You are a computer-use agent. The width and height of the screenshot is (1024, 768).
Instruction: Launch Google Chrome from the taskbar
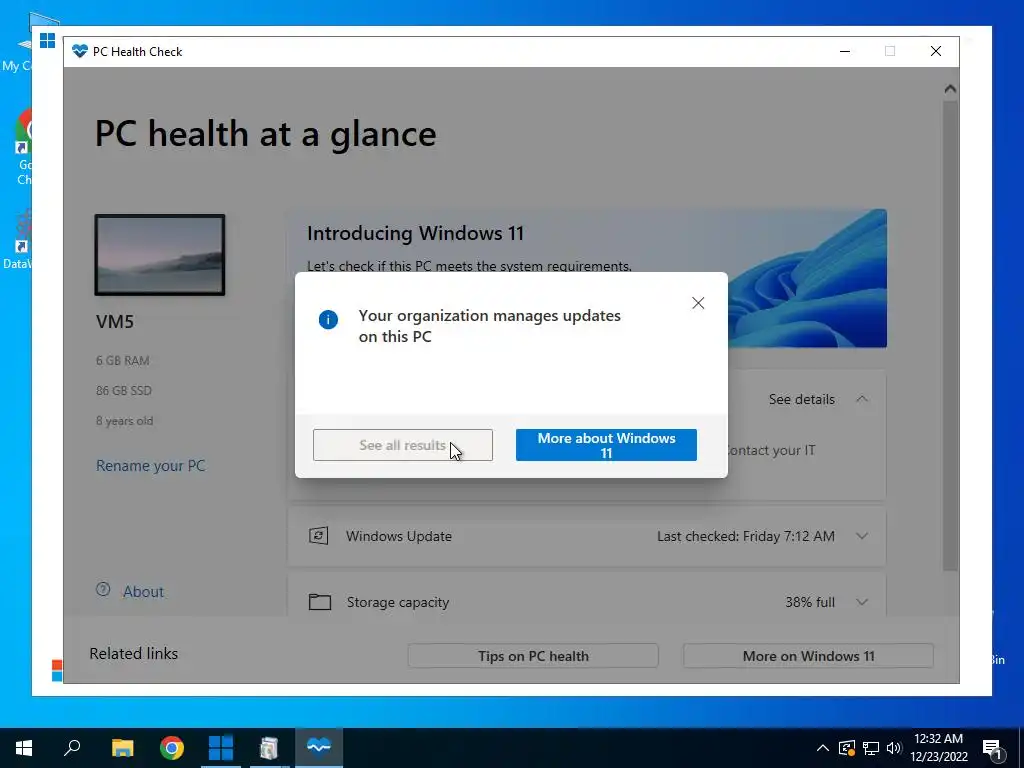coord(172,748)
